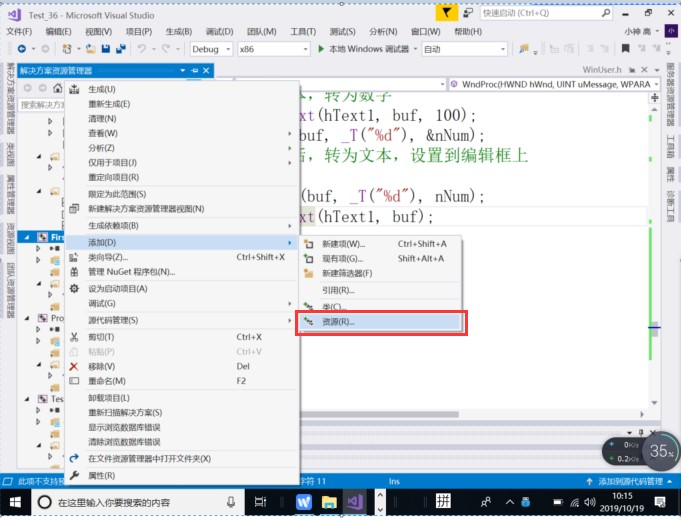Open Solution Explorer header dropdown arrow
Image resolution: width=681 pixels, height=520 pixels.
(x=182, y=70)
